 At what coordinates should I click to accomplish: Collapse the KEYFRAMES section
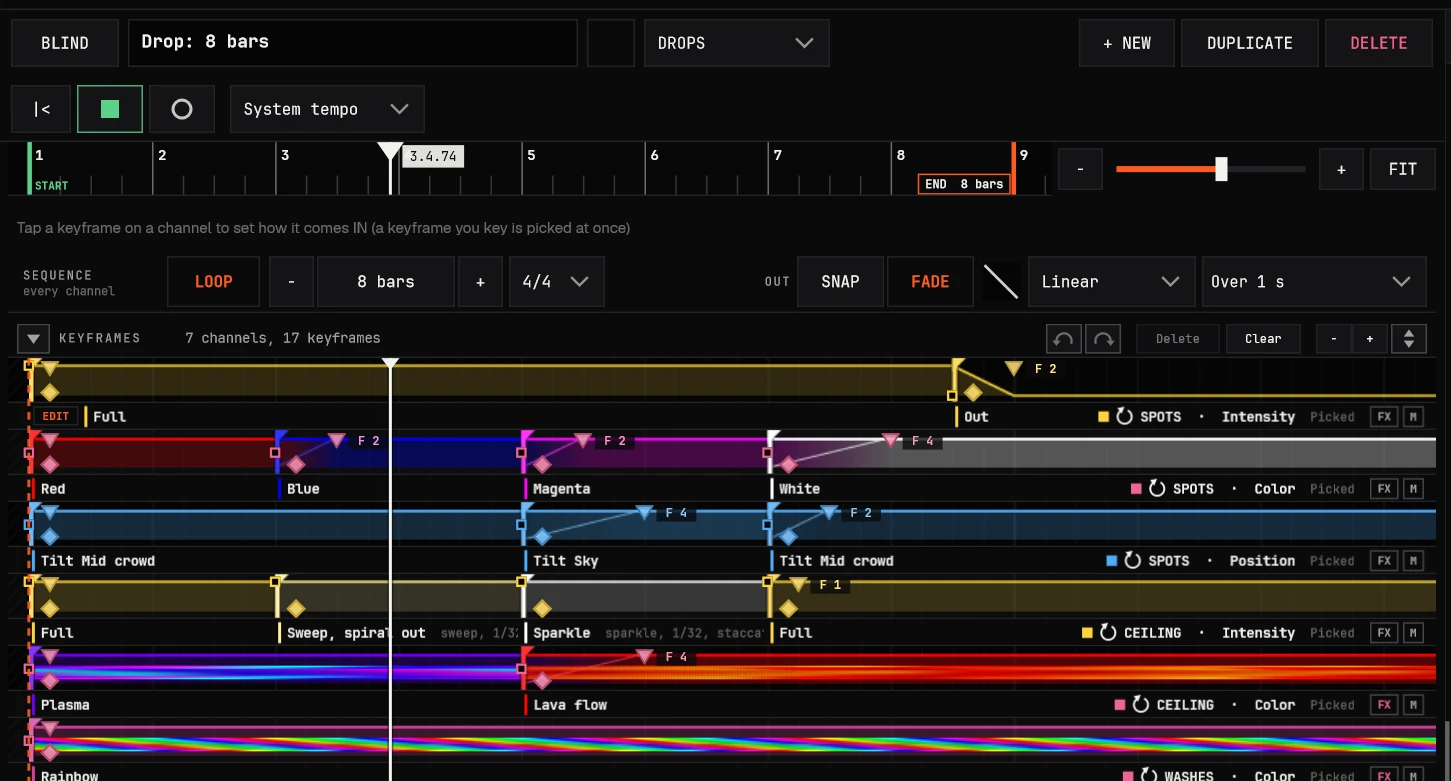pos(33,338)
